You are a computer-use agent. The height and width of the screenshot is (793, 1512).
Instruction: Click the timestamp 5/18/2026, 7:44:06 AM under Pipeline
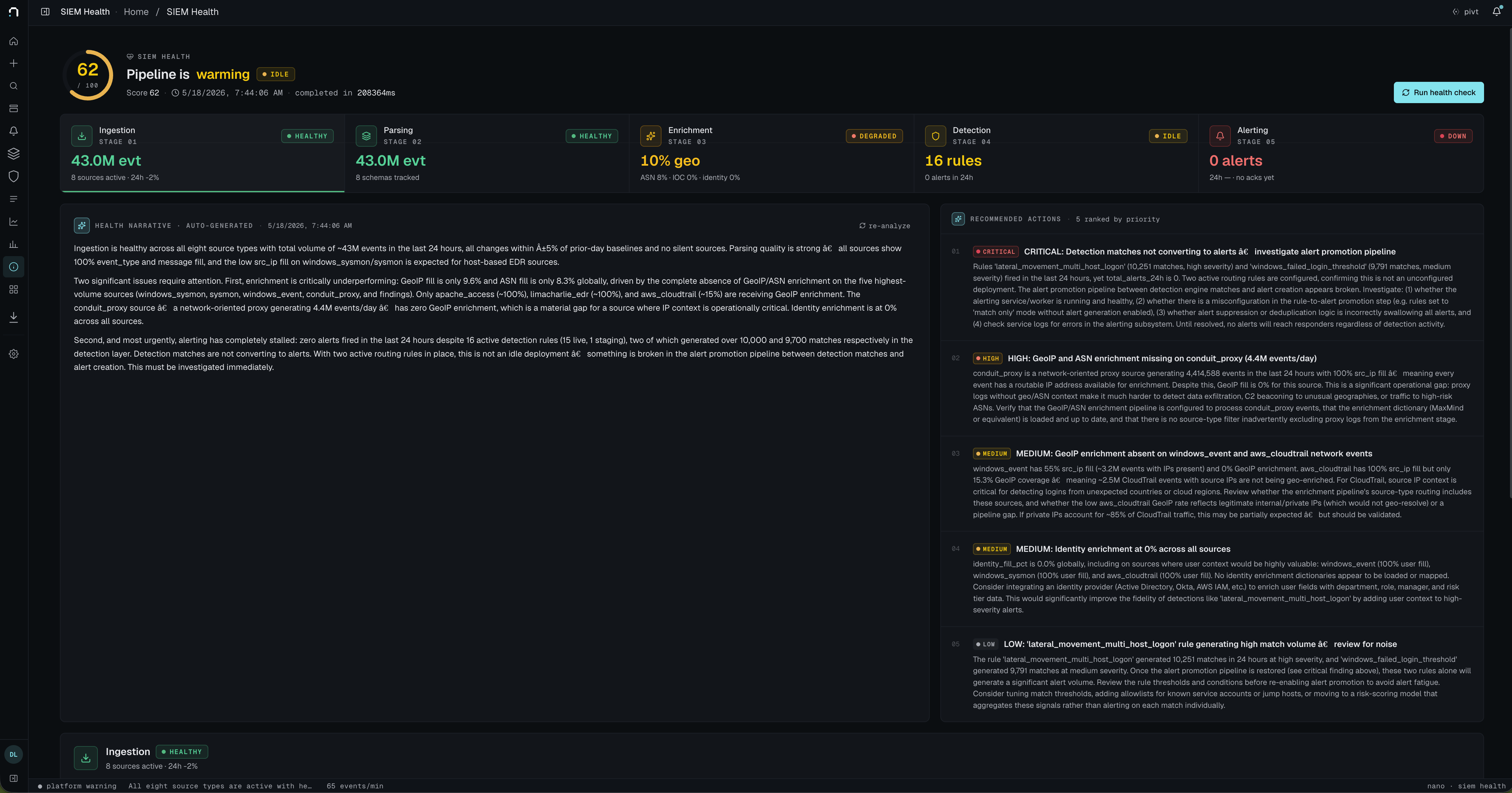click(232, 93)
